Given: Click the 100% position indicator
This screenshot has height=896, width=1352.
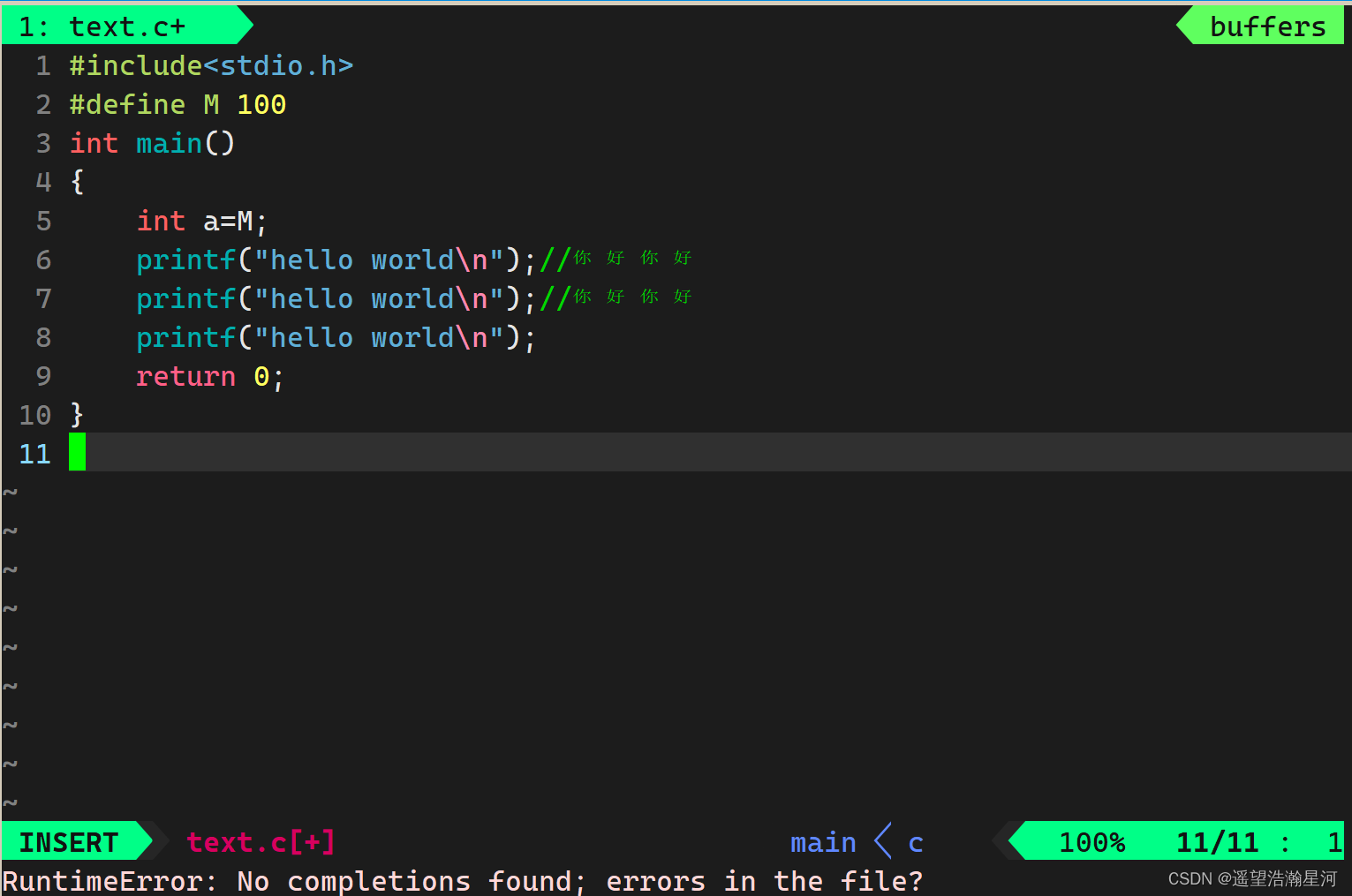Looking at the screenshot, I should 1092,842.
